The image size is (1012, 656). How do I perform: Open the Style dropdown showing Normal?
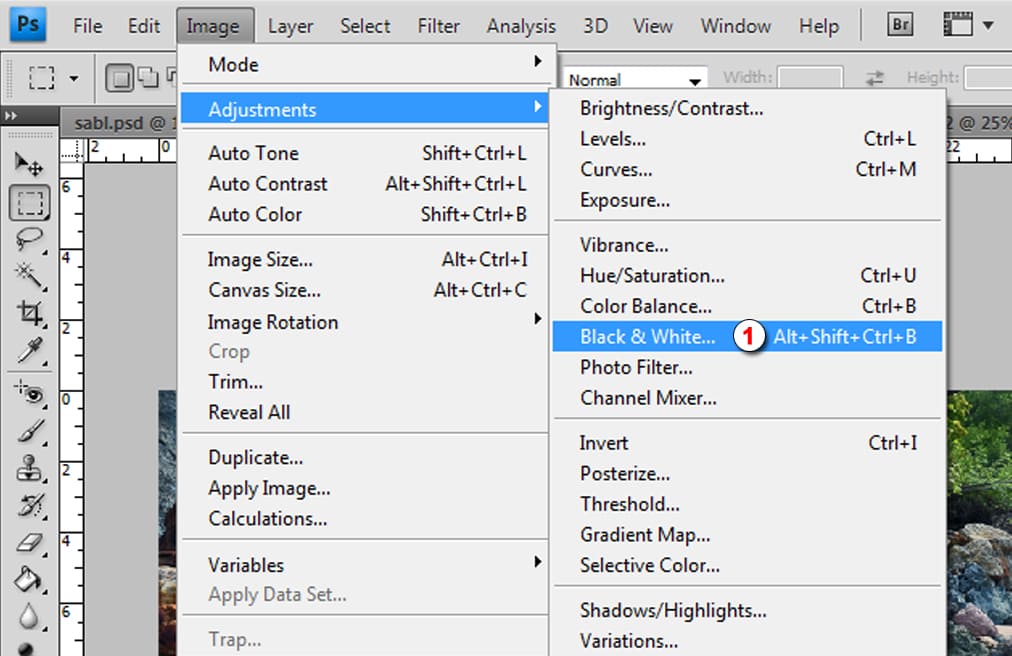click(636, 80)
